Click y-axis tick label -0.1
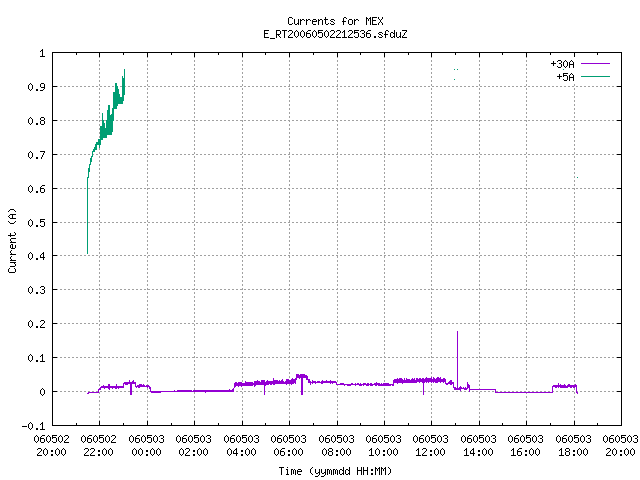 [33, 426]
